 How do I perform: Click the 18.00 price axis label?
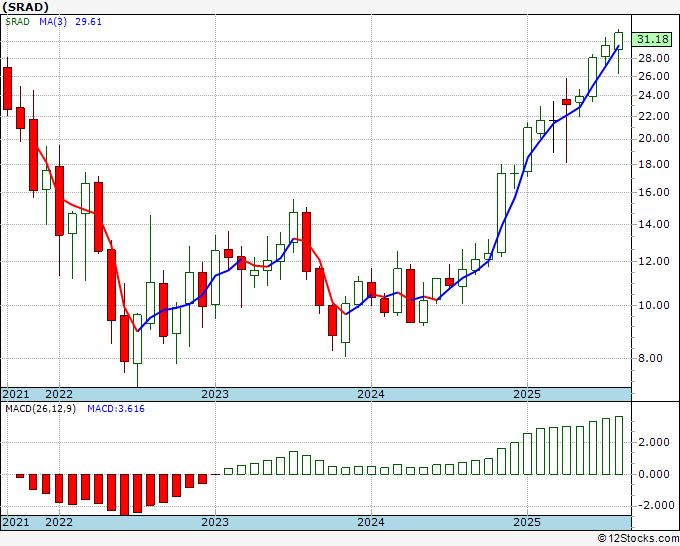click(654, 164)
